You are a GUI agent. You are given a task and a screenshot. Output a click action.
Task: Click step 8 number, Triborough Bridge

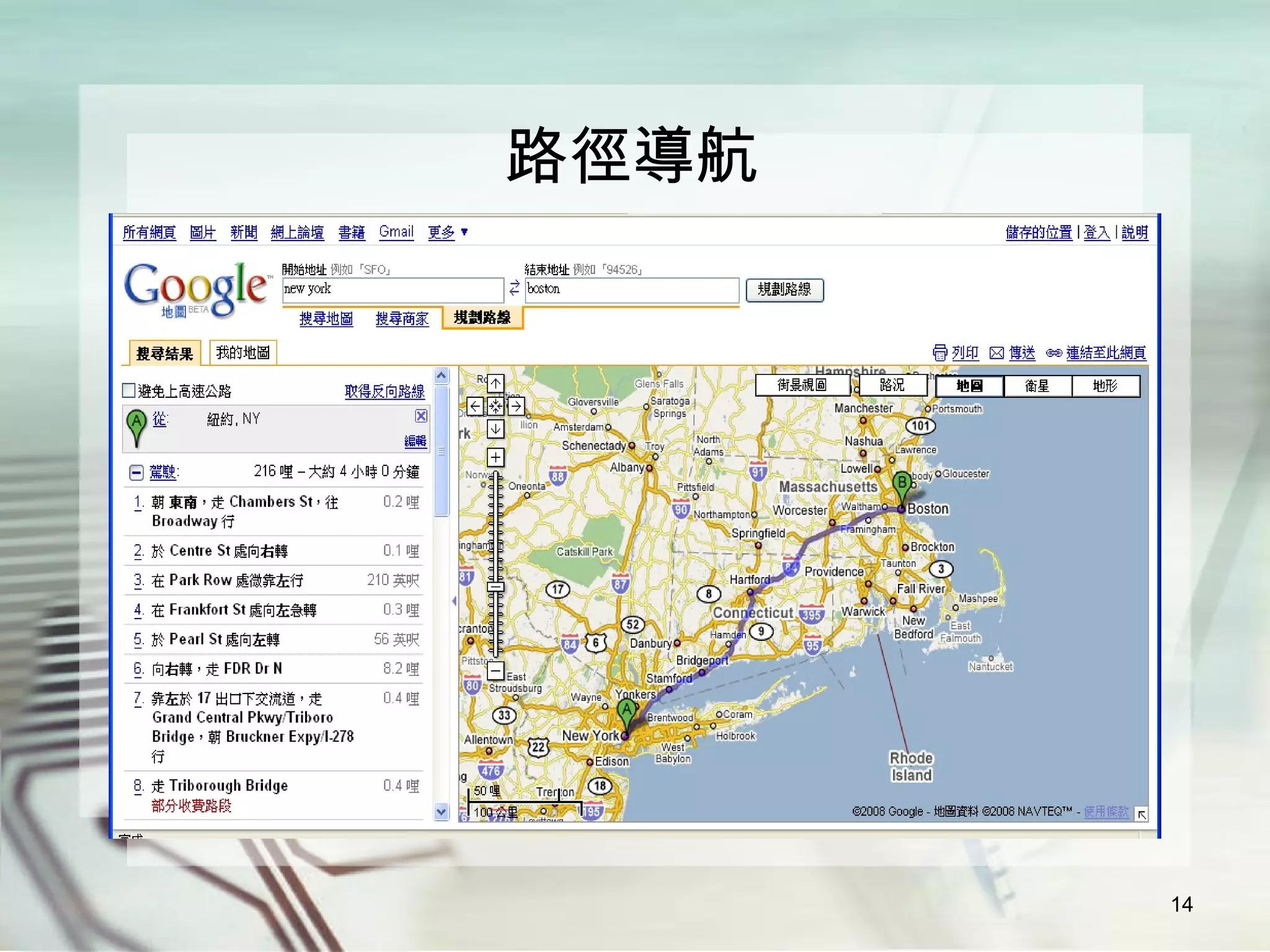(139, 786)
